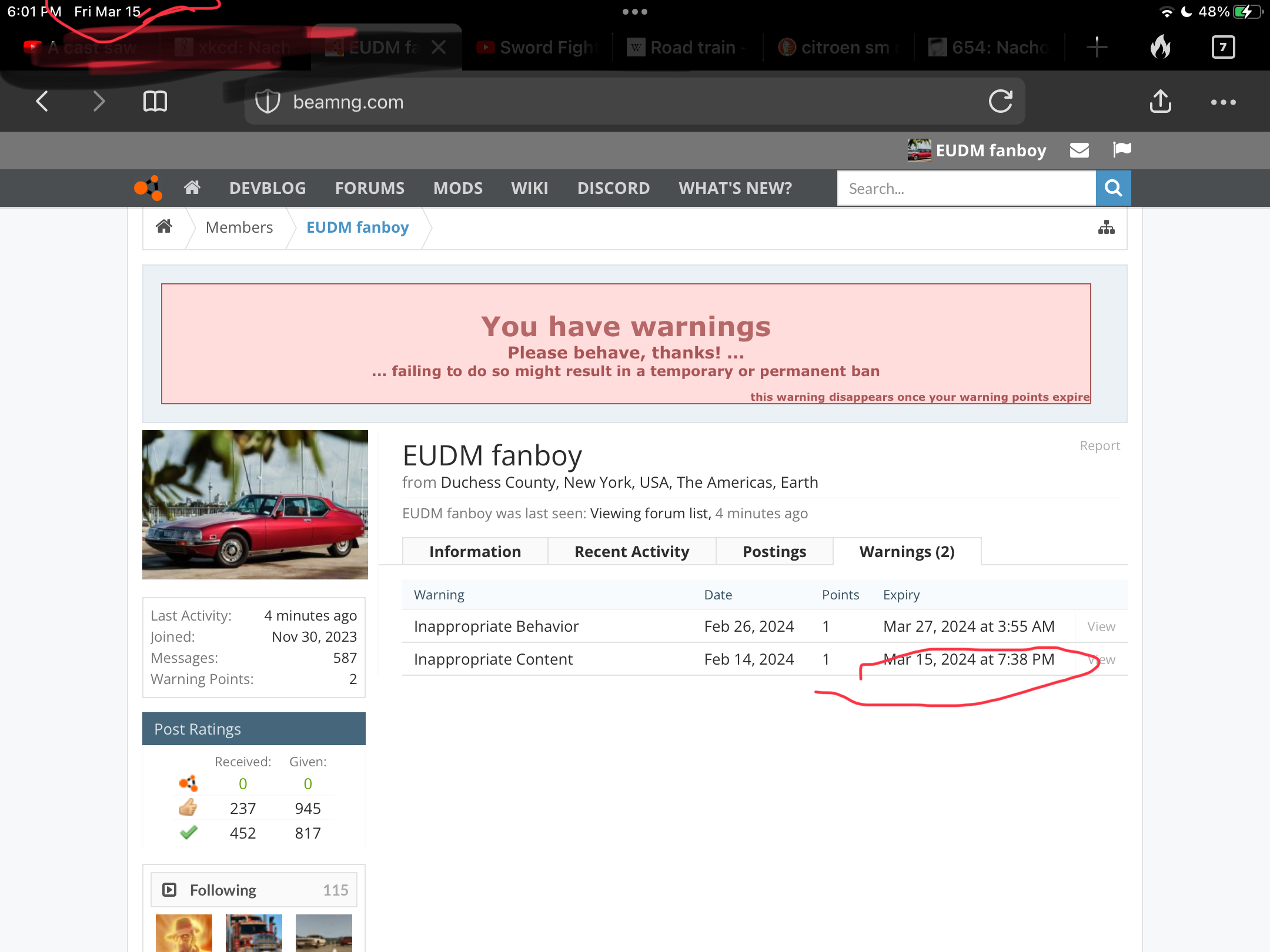Open first followed member avatar thumbnail
This screenshot has height=952, width=1270.
pyautogui.click(x=184, y=933)
